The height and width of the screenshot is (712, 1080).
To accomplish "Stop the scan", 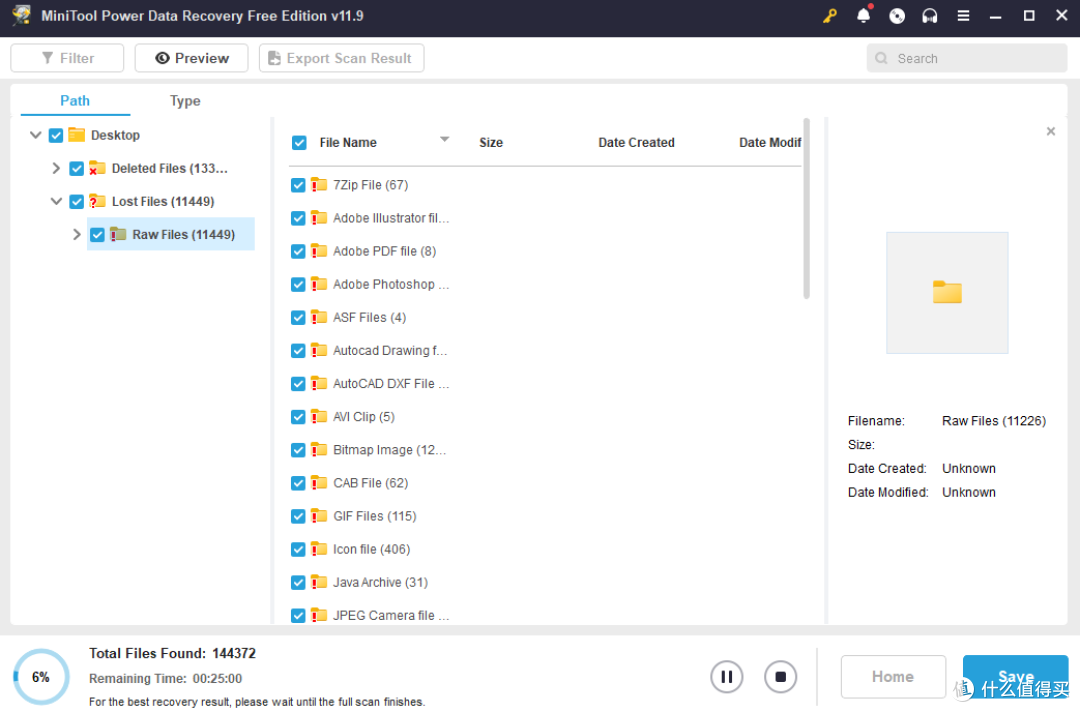I will pyautogui.click(x=780, y=677).
